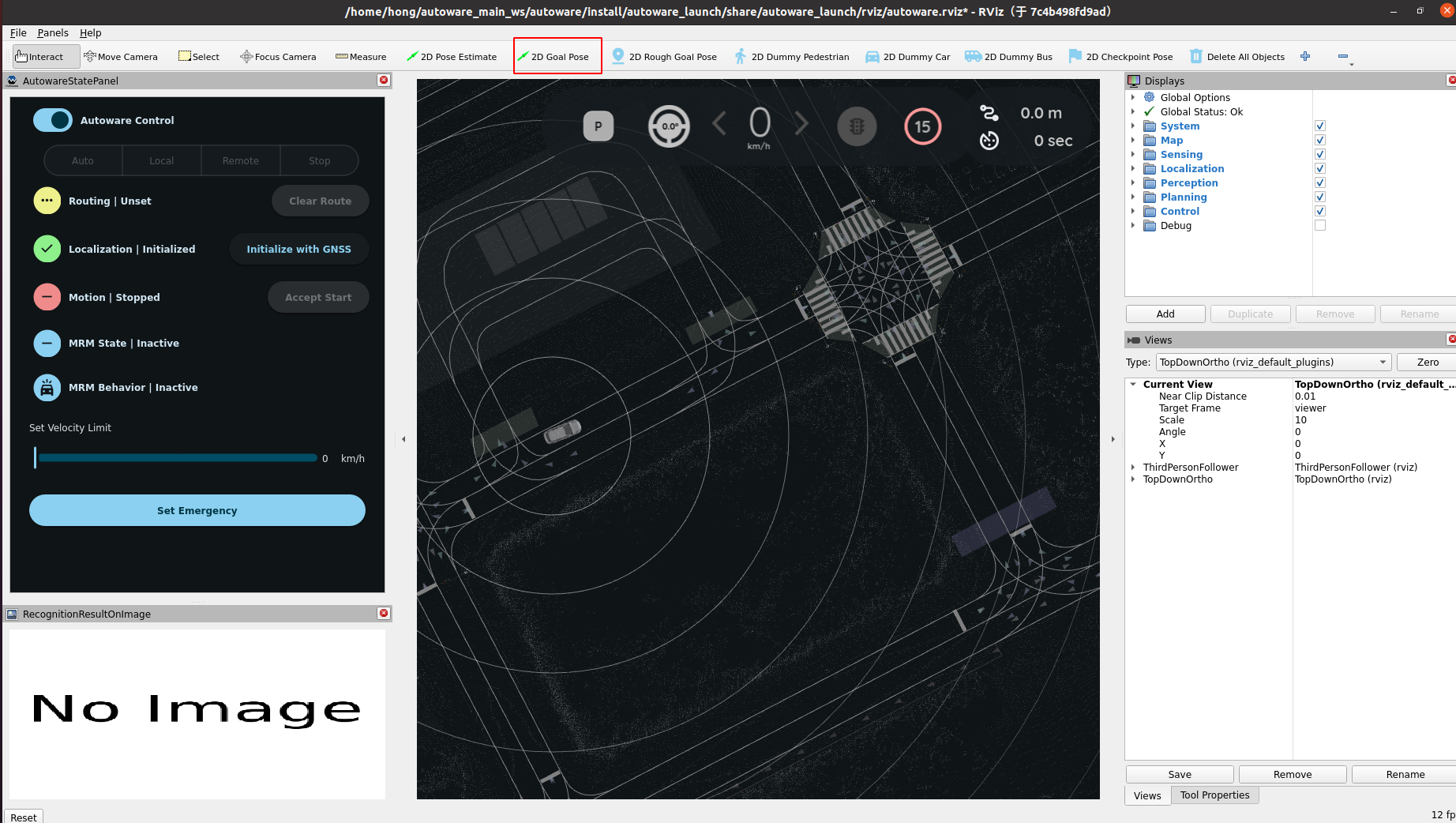
Task: Click the Localization green check icon
Action: point(47,249)
